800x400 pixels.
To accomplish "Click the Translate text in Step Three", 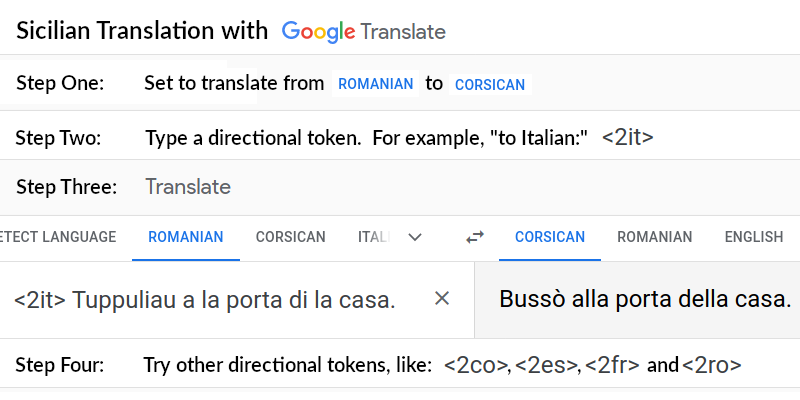I will [188, 187].
